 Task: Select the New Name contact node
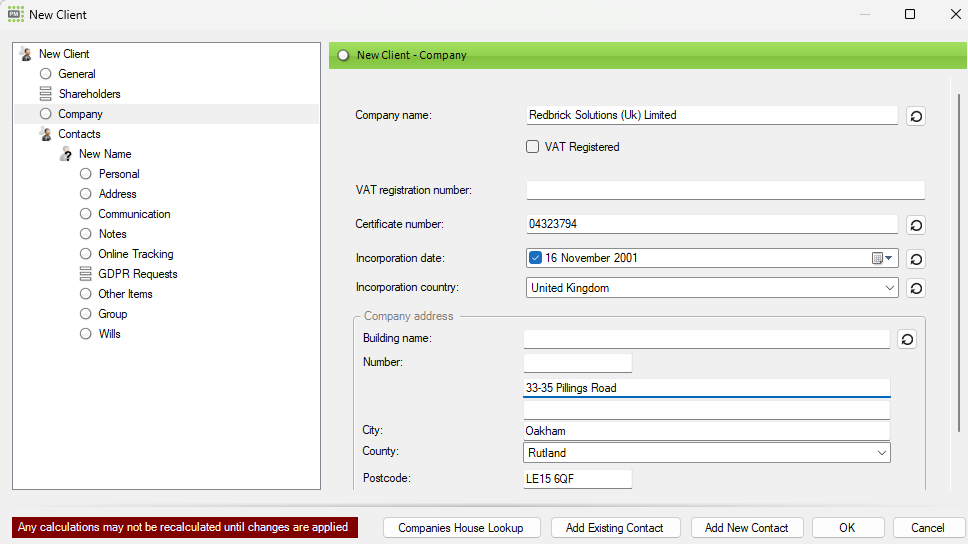tap(104, 154)
